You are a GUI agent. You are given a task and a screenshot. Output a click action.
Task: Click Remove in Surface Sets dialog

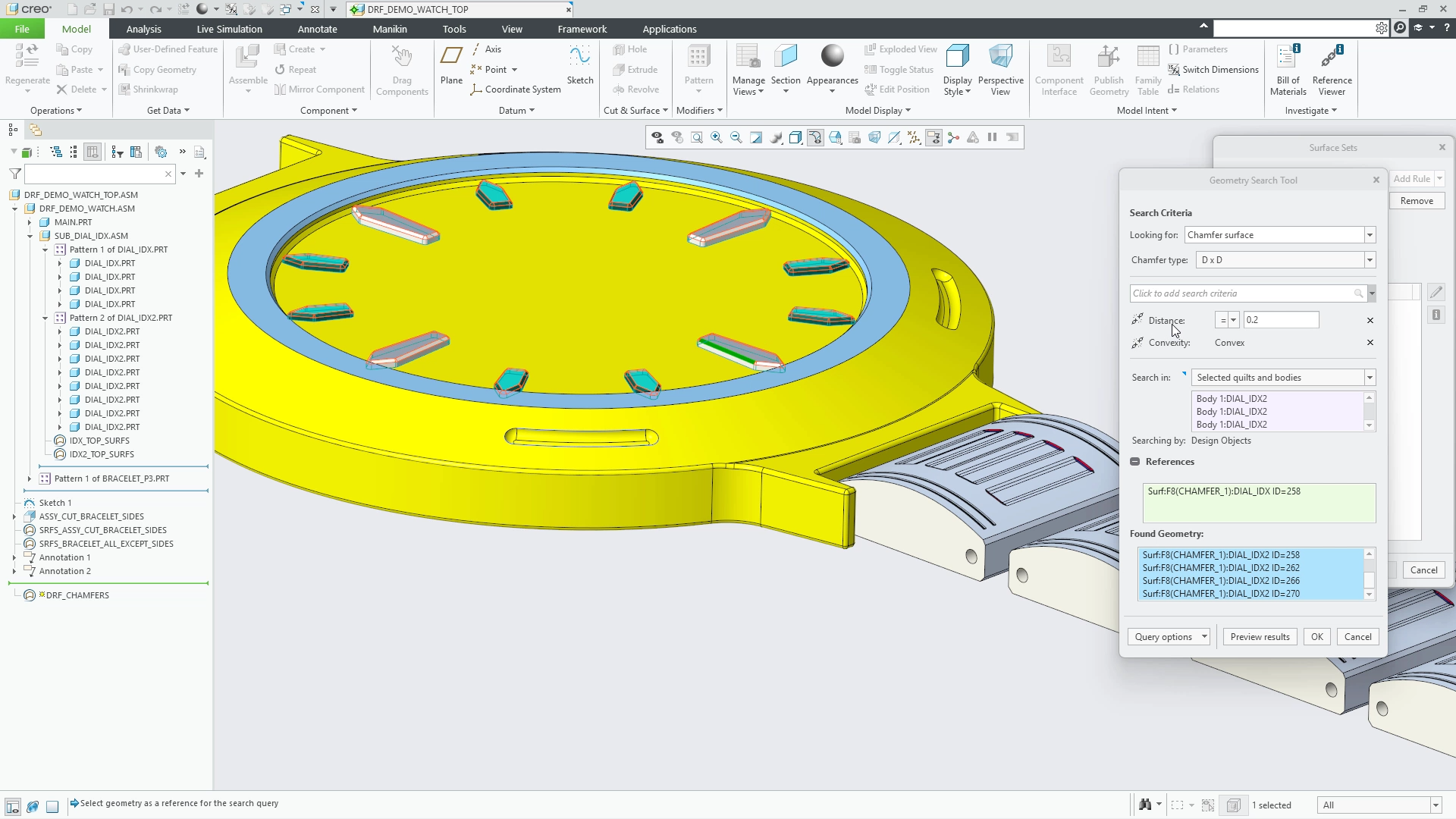(1416, 201)
